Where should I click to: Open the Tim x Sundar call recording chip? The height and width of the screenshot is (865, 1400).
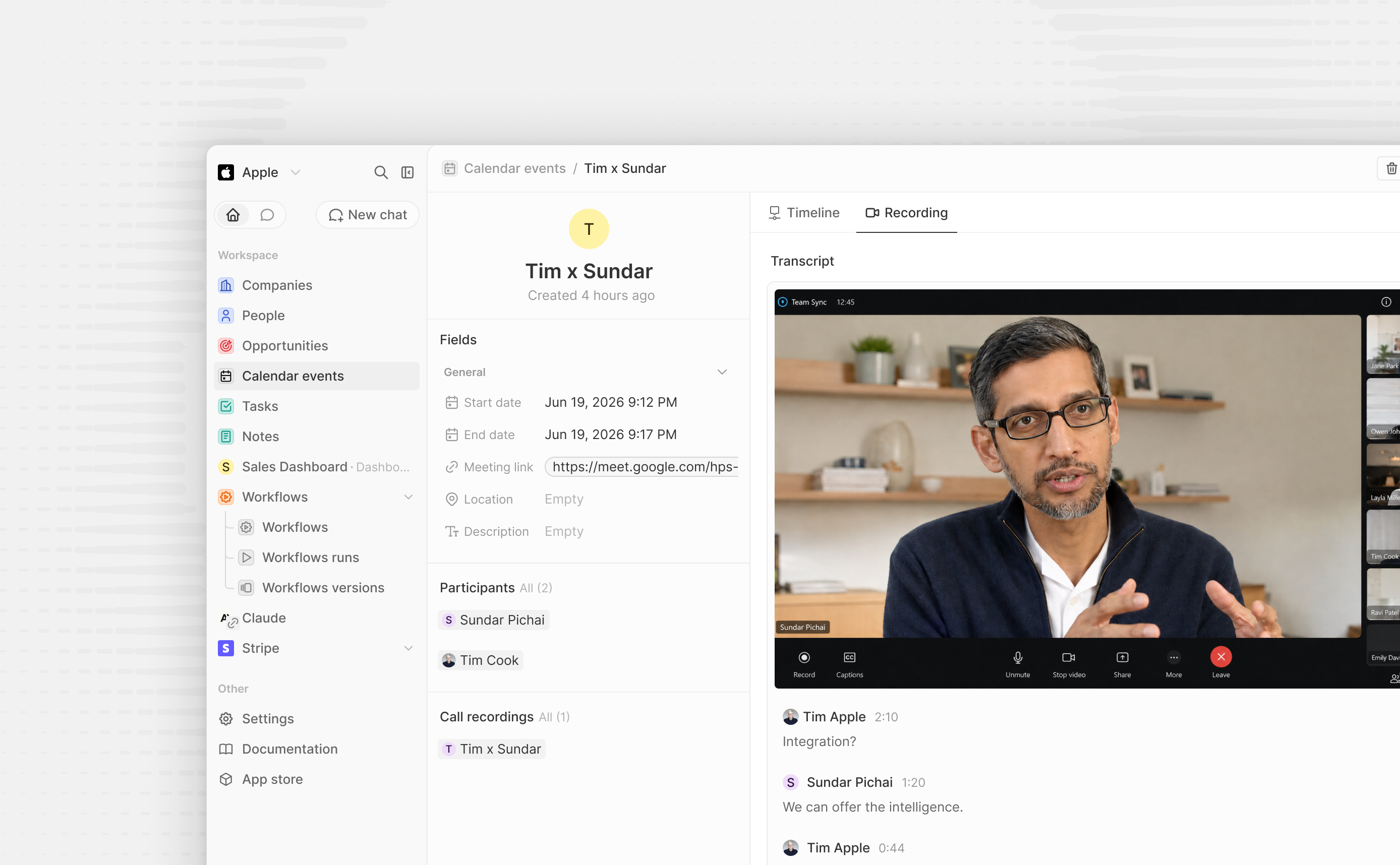[x=492, y=749]
